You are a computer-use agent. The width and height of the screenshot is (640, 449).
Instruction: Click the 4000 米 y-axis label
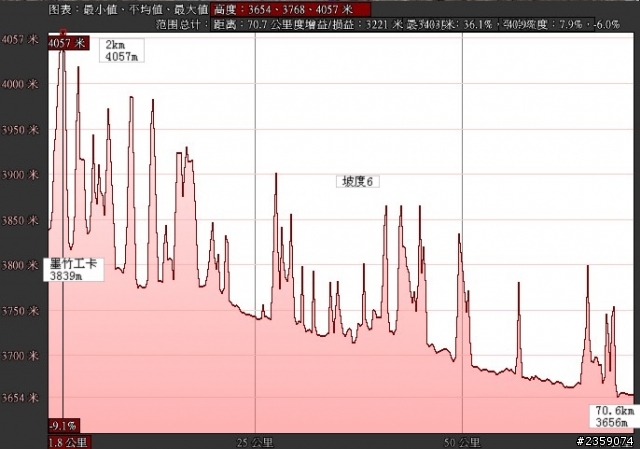tap(20, 84)
